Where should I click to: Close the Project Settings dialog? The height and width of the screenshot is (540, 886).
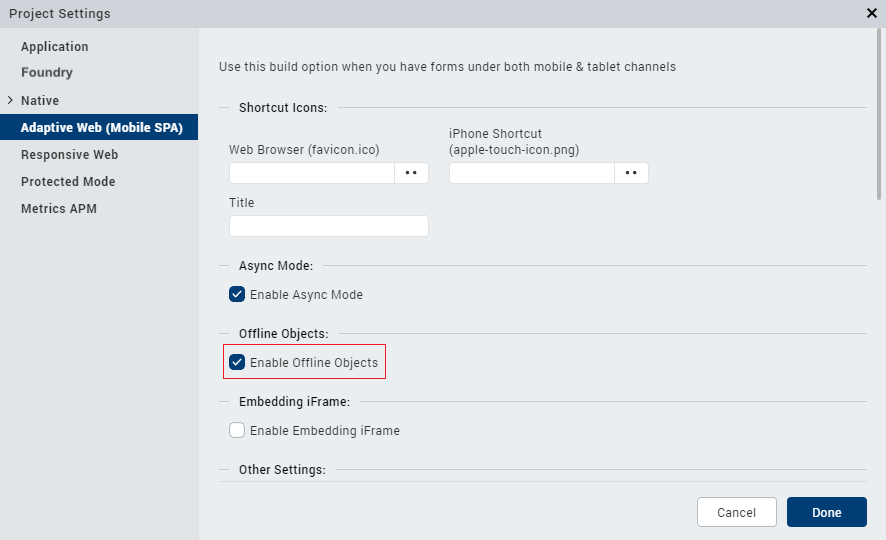pos(871,13)
